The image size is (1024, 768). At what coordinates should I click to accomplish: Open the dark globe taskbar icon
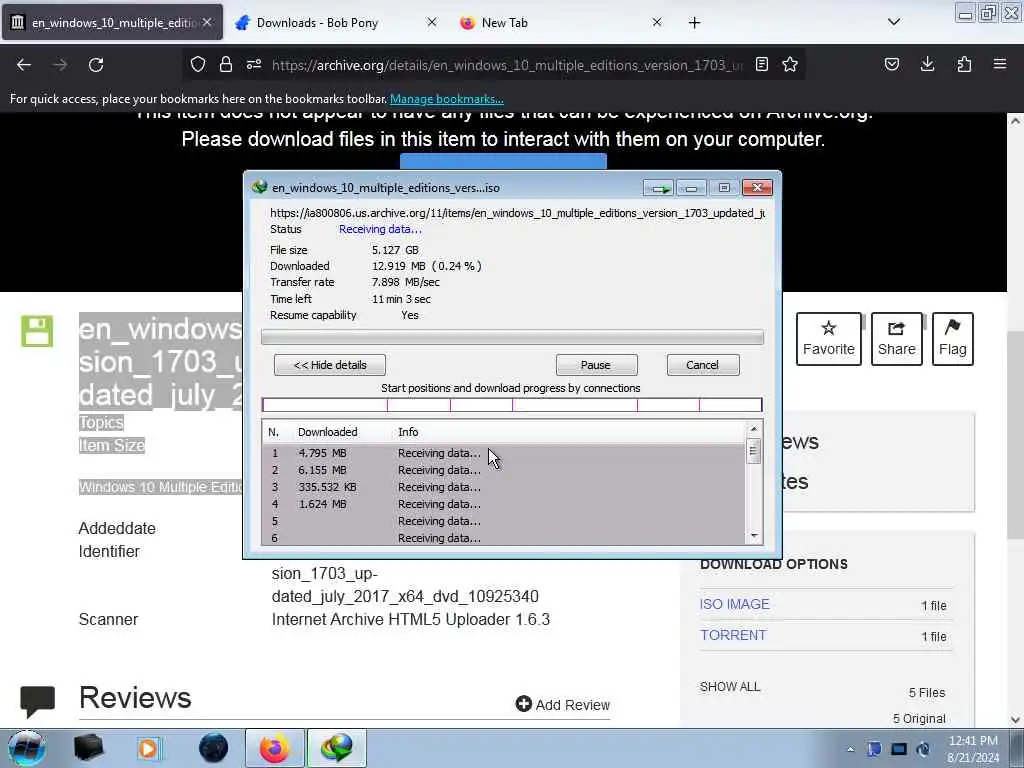pos(214,748)
